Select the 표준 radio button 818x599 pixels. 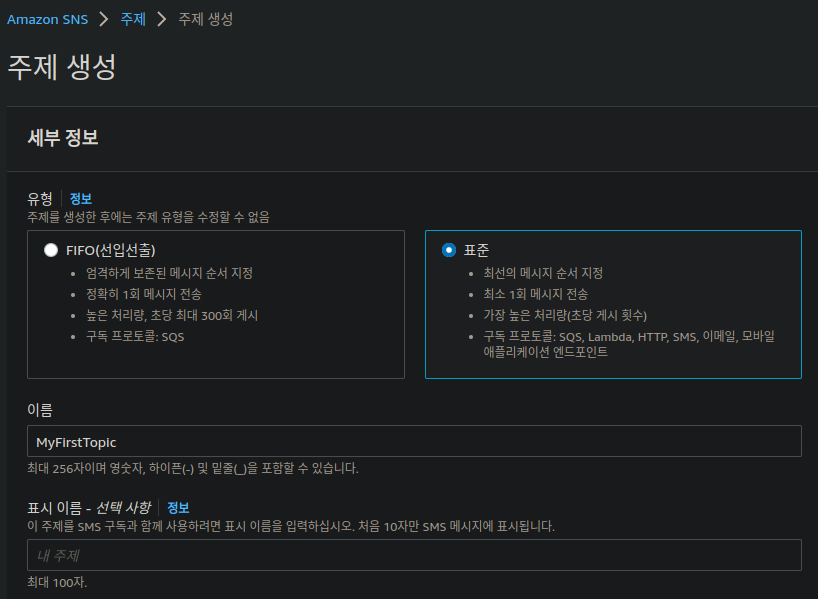449,250
